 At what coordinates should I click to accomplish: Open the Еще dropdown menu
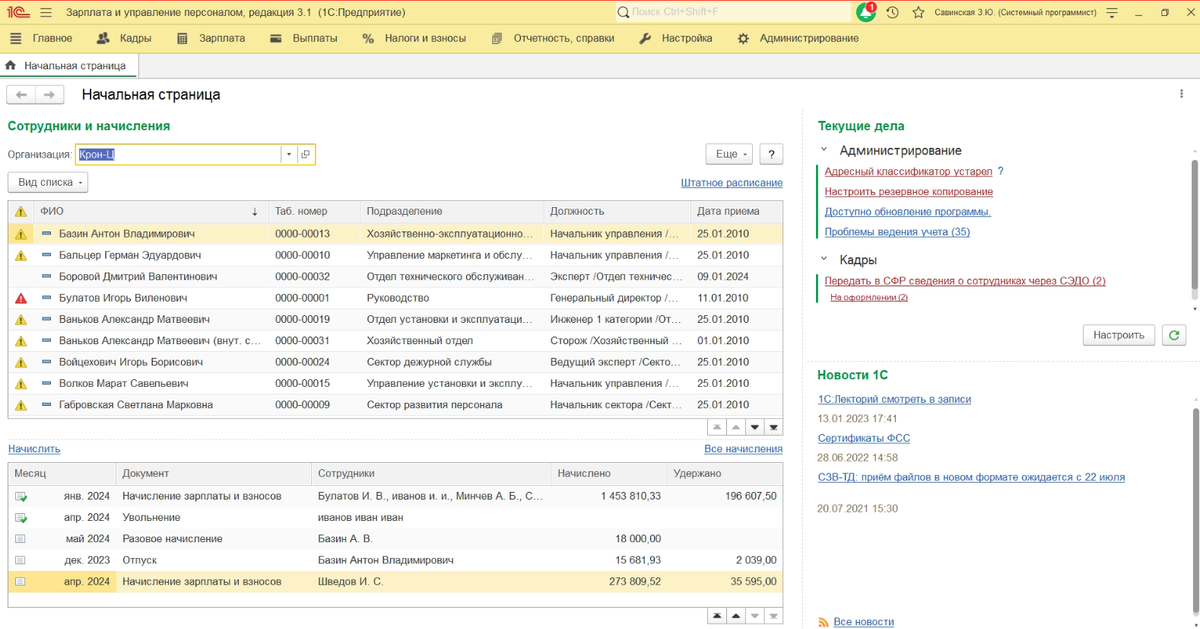[x=729, y=154]
